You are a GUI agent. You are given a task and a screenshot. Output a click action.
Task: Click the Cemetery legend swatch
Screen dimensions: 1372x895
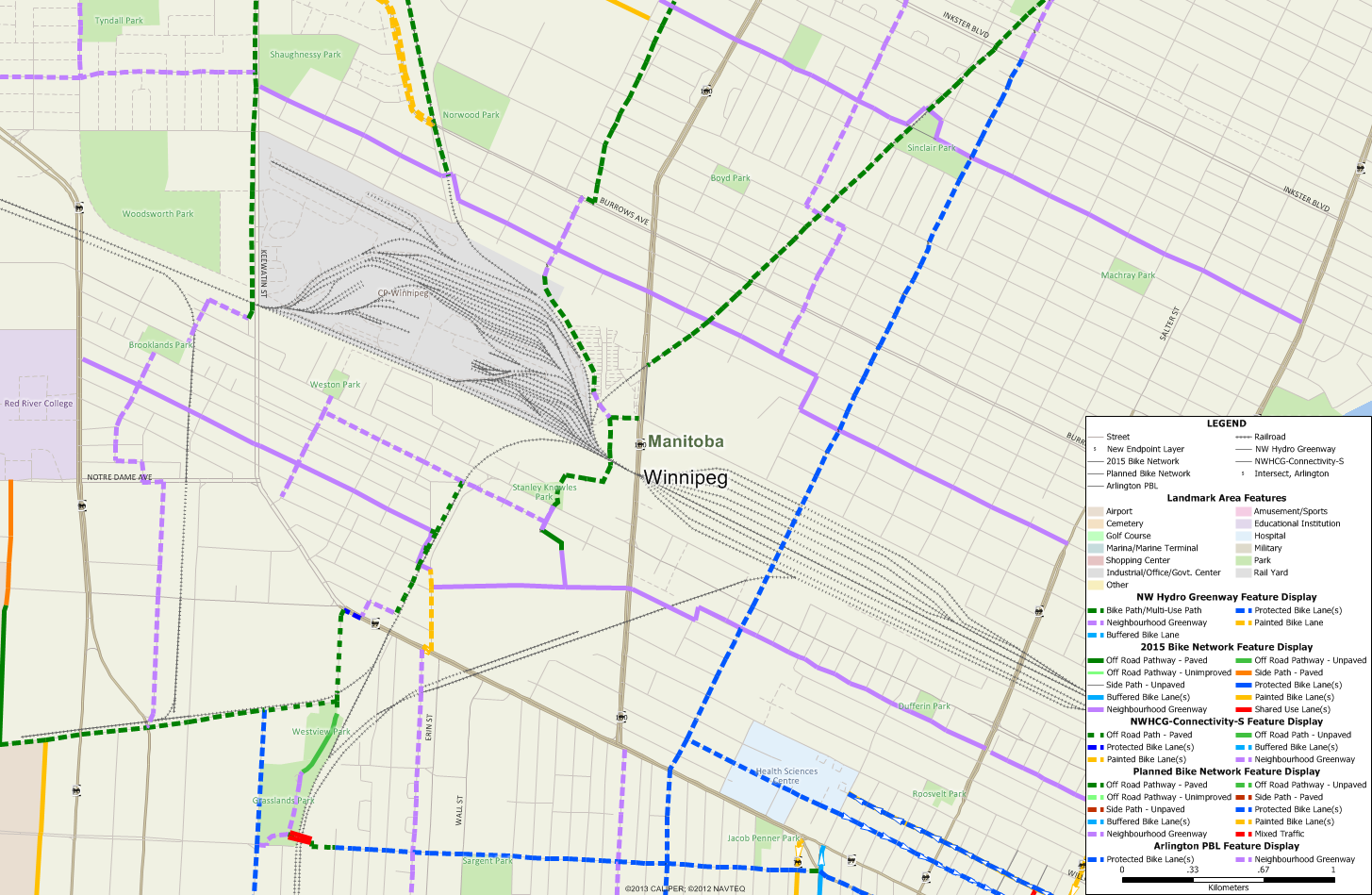tap(1095, 523)
